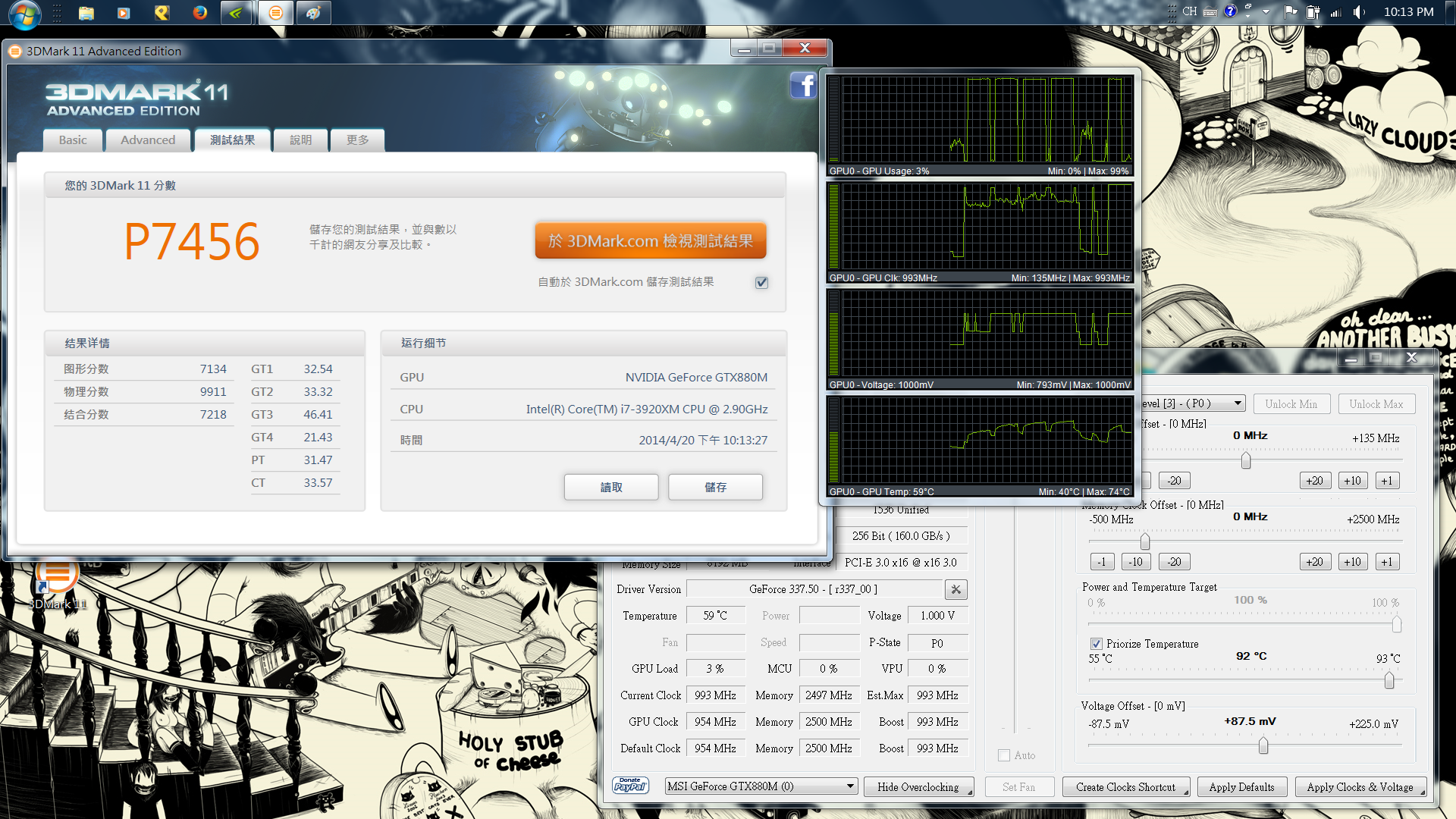Click the GPU clock offset slider handle
This screenshot has height=819, width=1456.
[1246, 460]
